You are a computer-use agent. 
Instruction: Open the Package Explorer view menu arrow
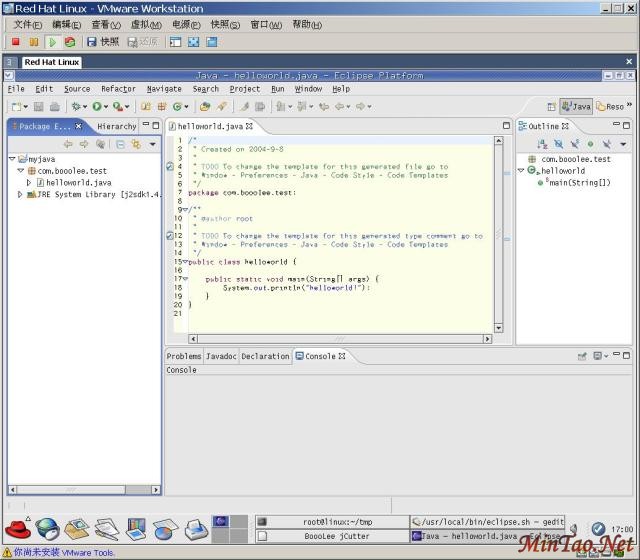point(152,145)
